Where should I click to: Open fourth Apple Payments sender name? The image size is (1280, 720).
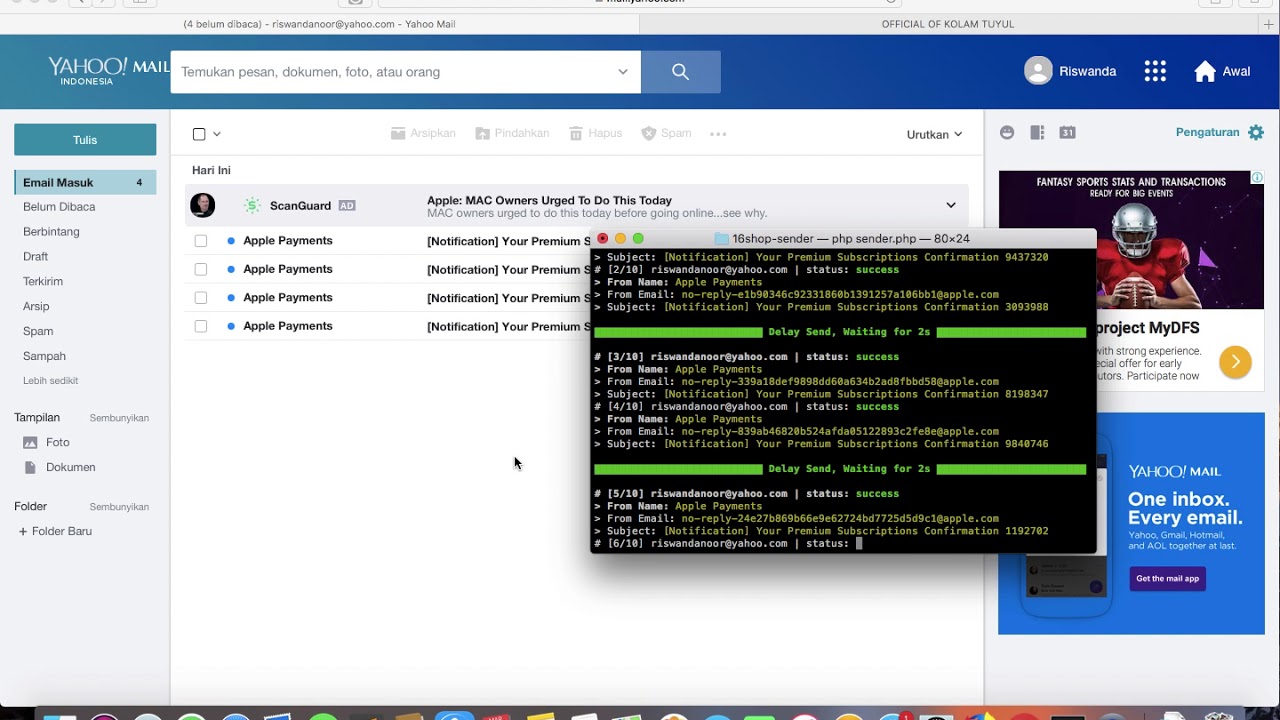[x=288, y=326]
